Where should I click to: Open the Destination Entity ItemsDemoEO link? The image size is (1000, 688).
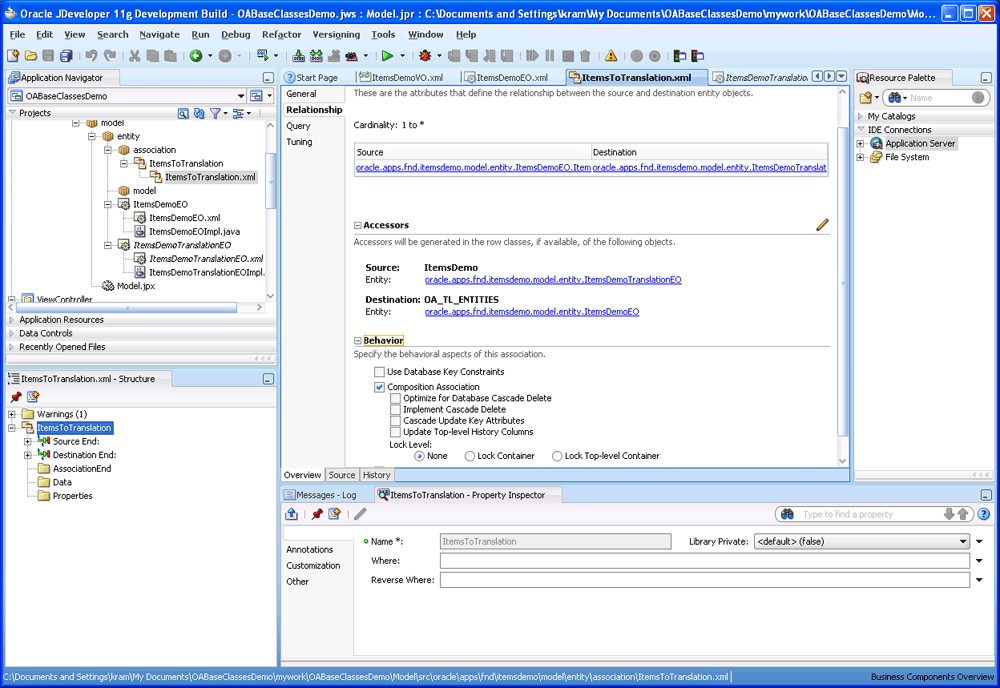[x=532, y=312]
